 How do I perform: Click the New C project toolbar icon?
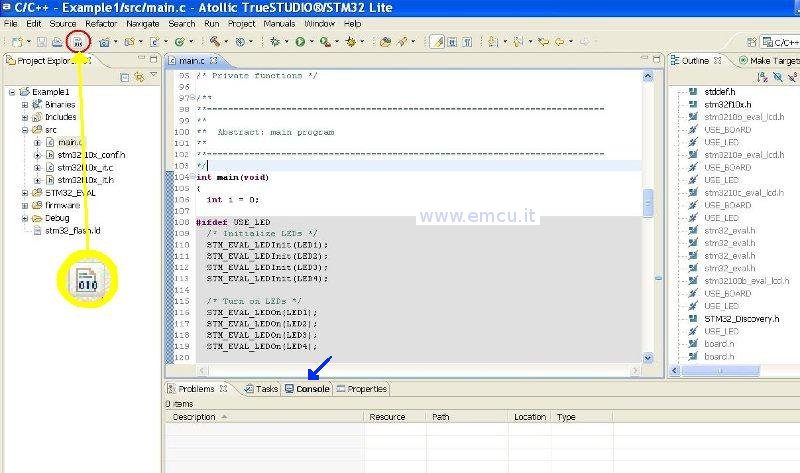[x=105, y=42]
